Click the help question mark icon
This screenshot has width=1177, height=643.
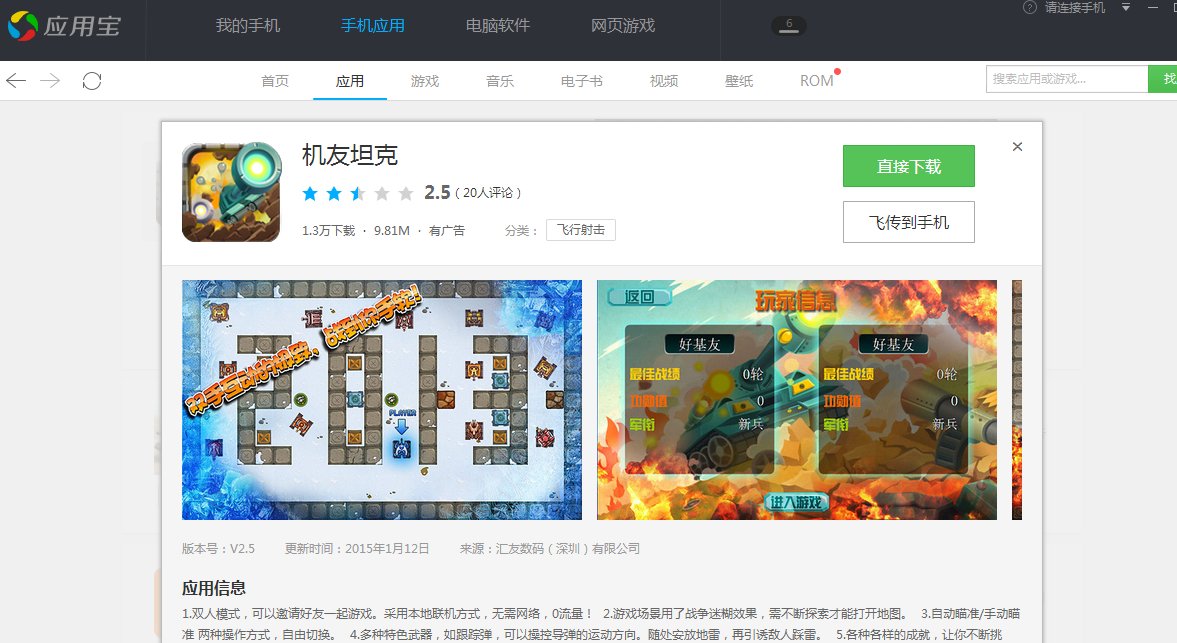click(x=1030, y=8)
